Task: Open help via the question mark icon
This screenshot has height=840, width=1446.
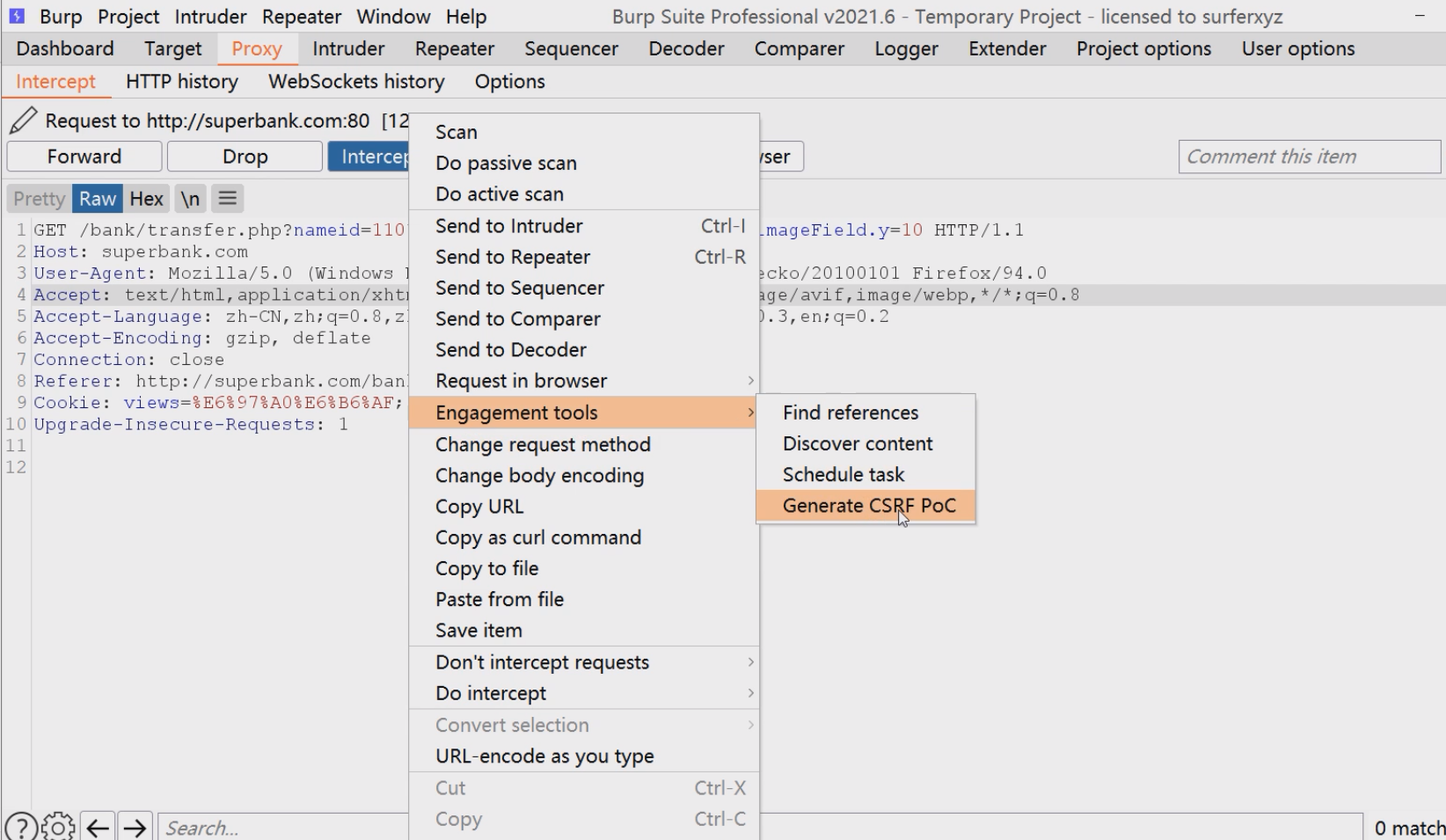Action: [x=21, y=827]
